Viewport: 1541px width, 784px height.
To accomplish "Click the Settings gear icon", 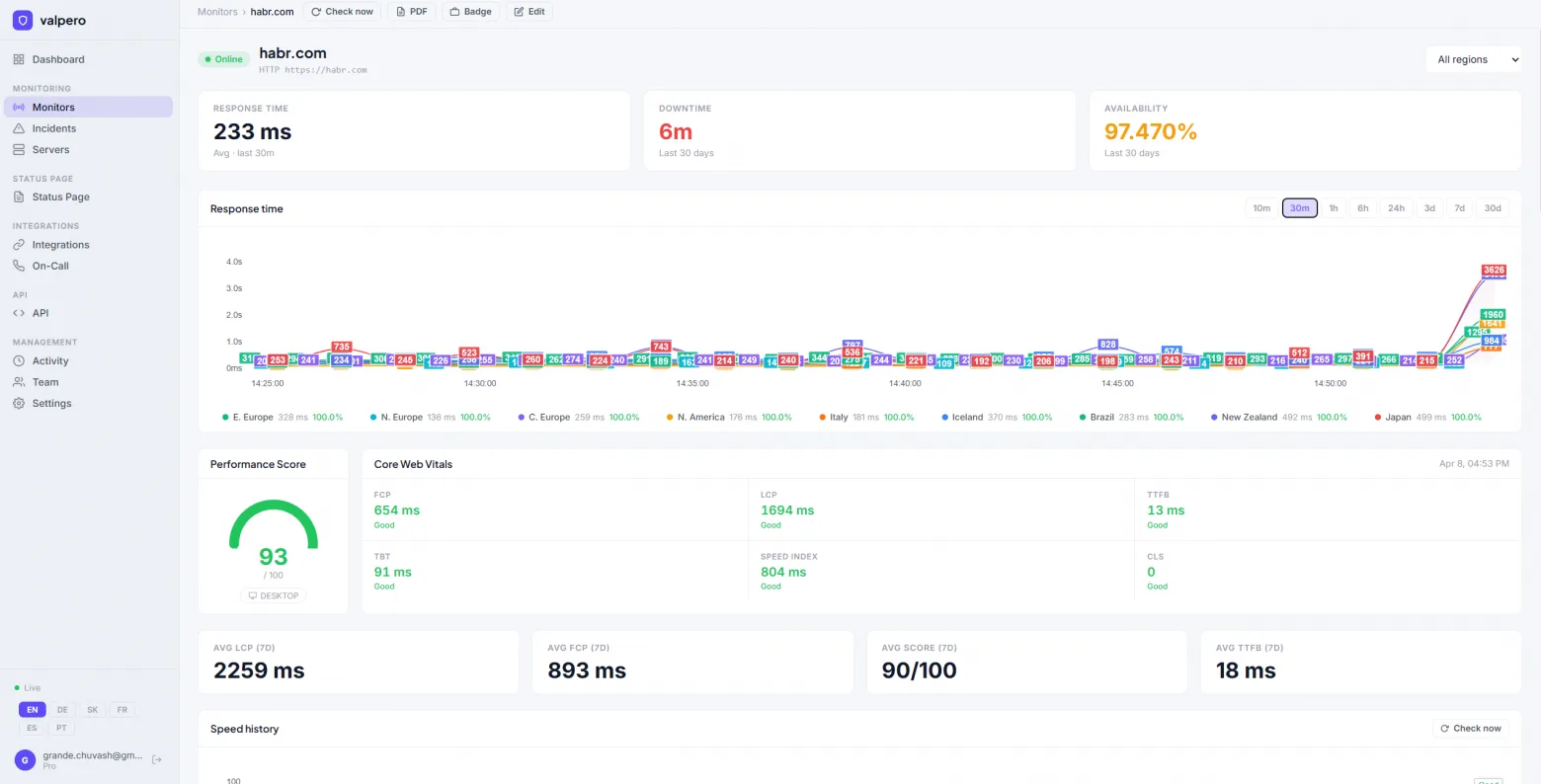I will [x=19, y=403].
